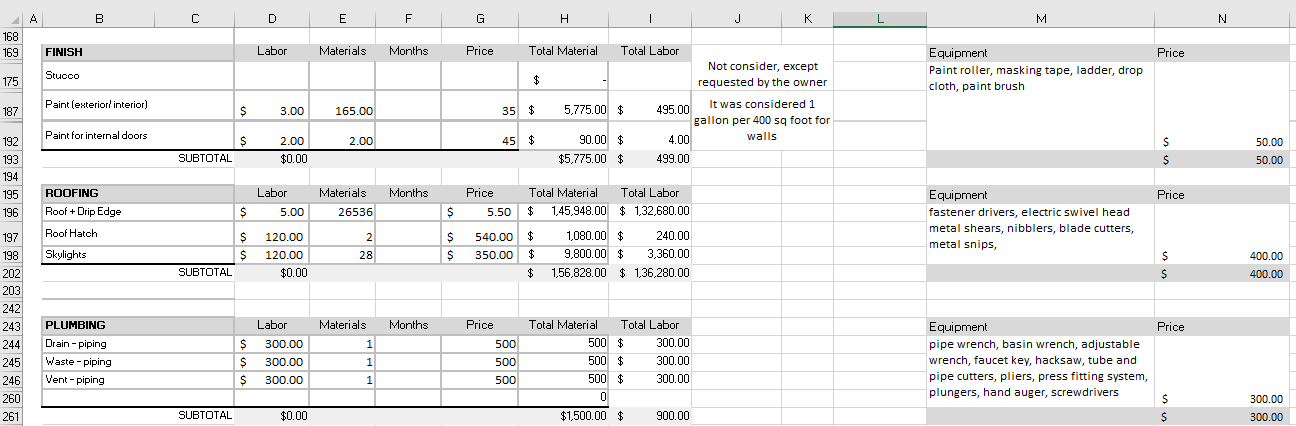Select the Vent - piping cell

pos(138,380)
